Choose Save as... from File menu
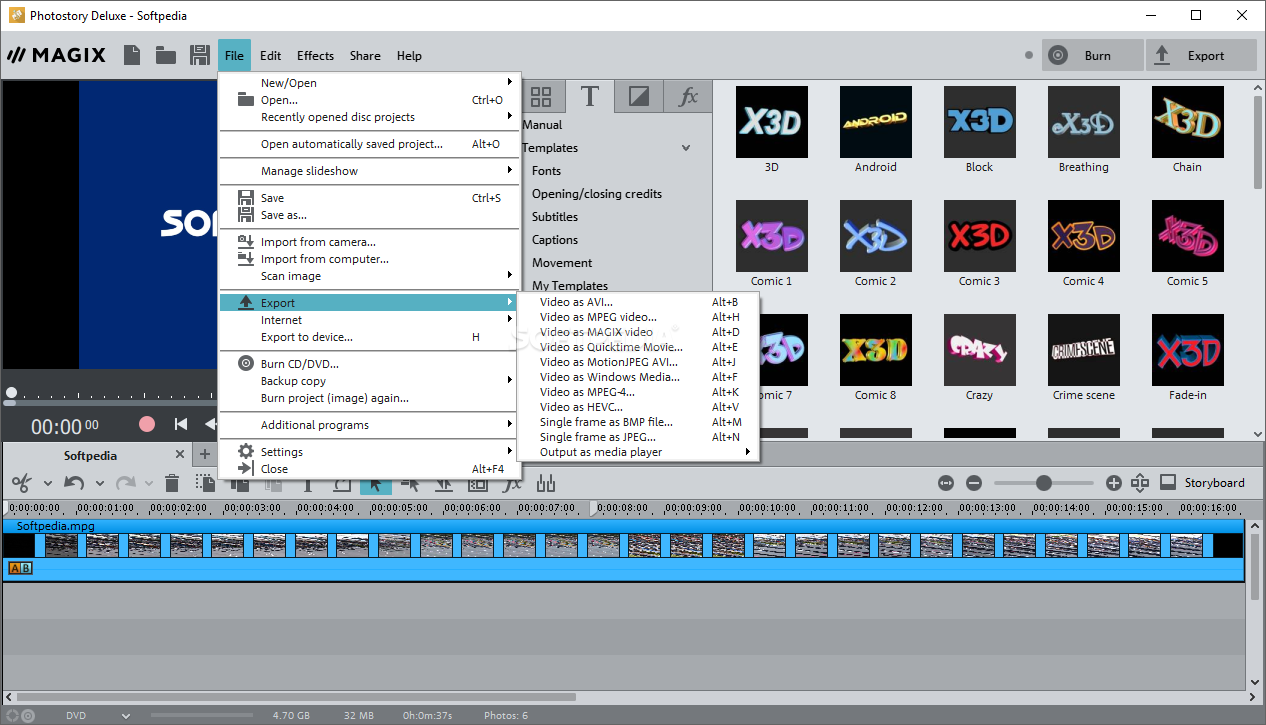 coord(370,215)
